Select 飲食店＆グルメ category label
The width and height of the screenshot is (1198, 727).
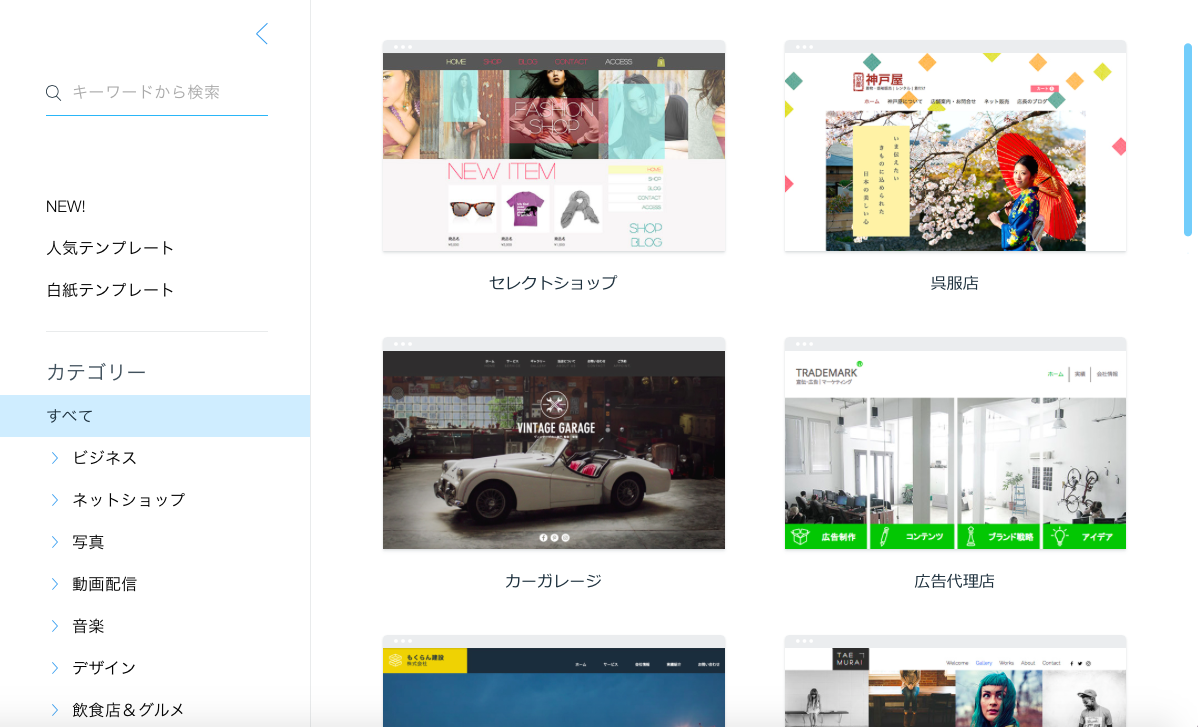pos(128,710)
